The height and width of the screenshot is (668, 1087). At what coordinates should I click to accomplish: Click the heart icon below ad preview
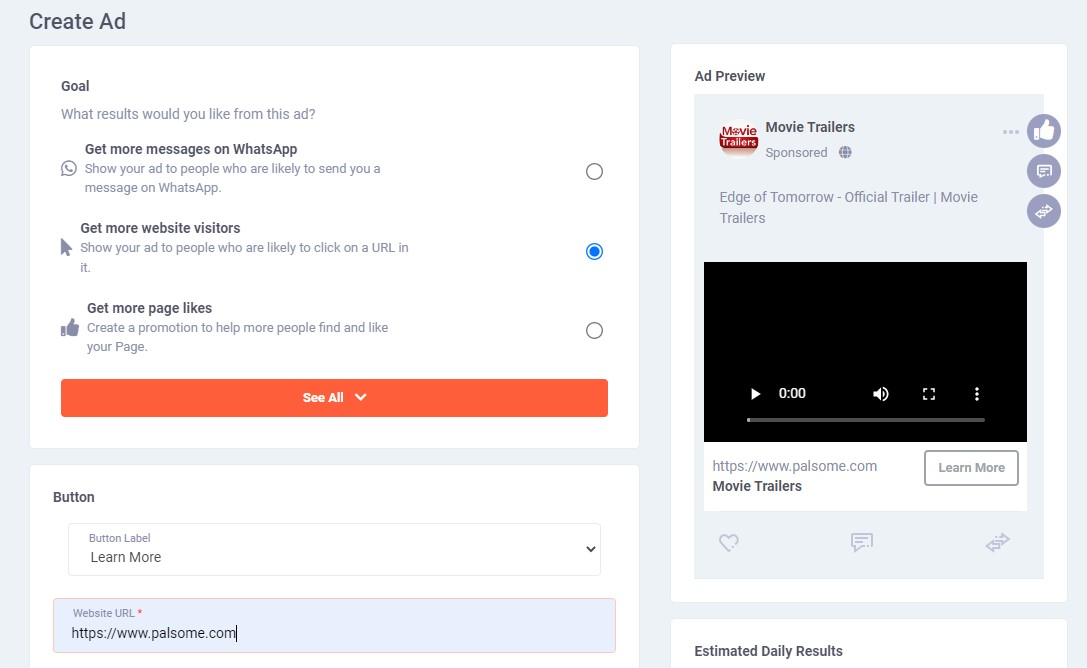[x=729, y=542]
